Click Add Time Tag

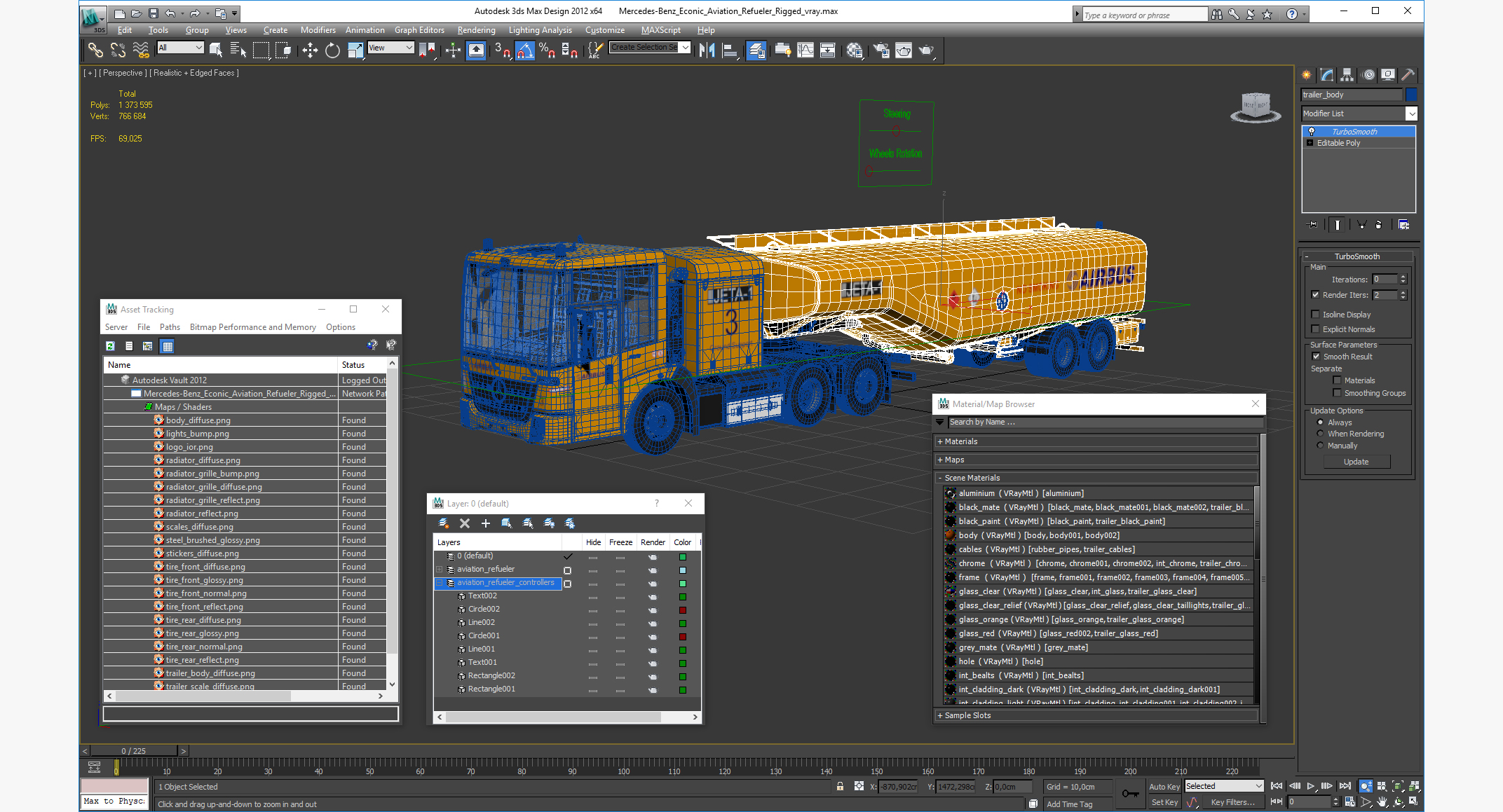pyautogui.click(x=1069, y=804)
